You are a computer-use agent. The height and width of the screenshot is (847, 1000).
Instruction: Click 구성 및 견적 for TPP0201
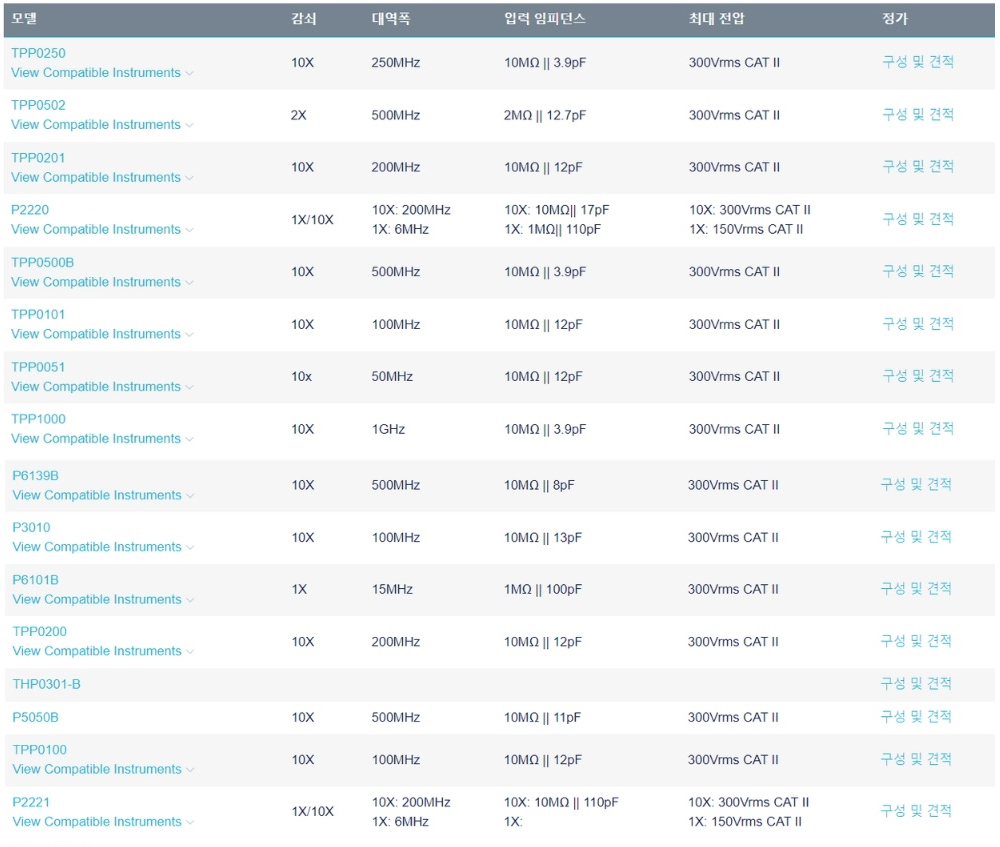coord(918,167)
